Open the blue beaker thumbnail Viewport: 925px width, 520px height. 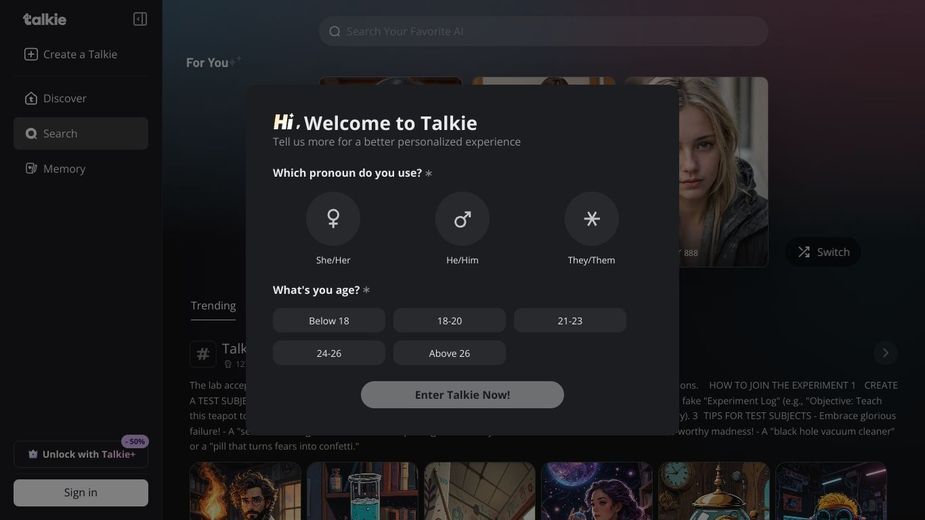pyautogui.click(x=362, y=491)
